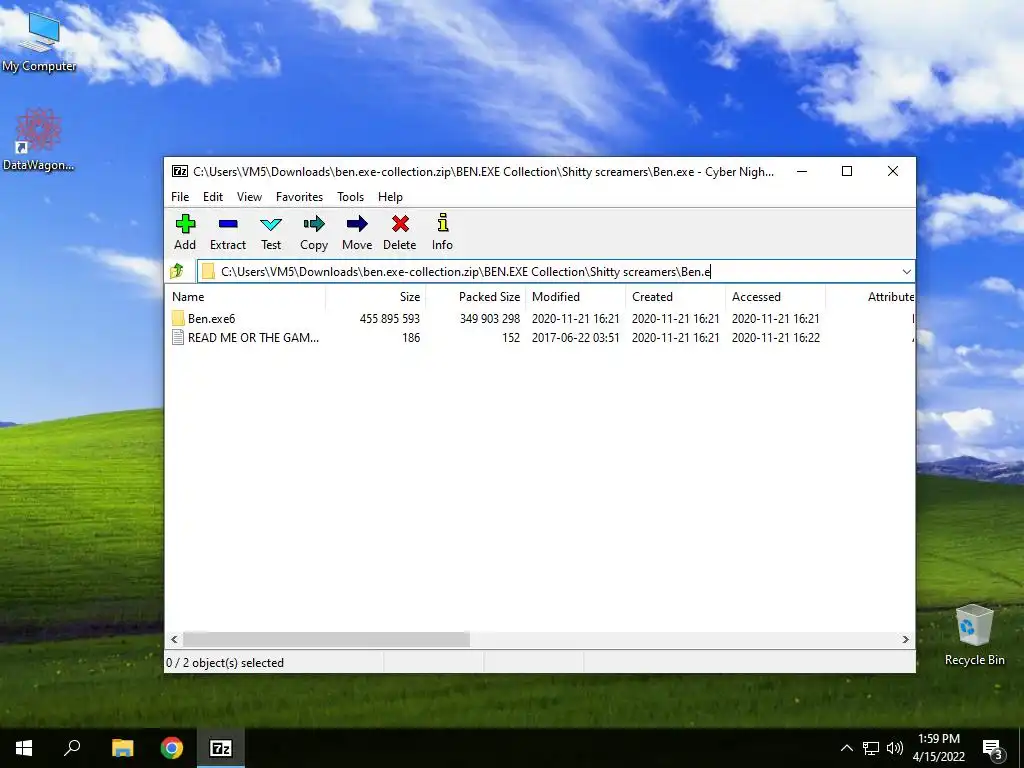The width and height of the screenshot is (1024, 768).
Task: Select the Move toolbar icon
Action: (357, 224)
